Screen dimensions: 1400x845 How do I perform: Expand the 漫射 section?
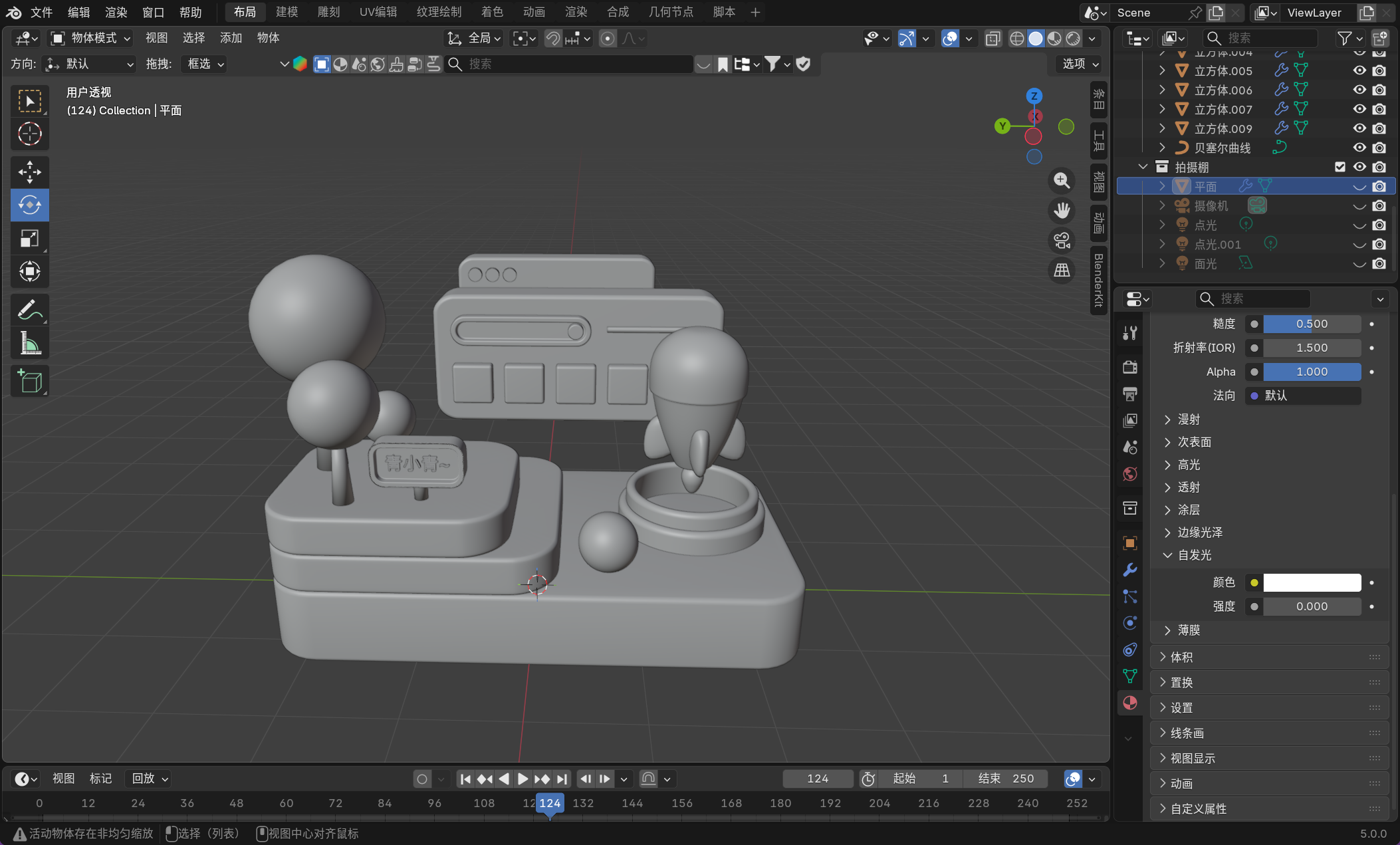coord(1189,420)
